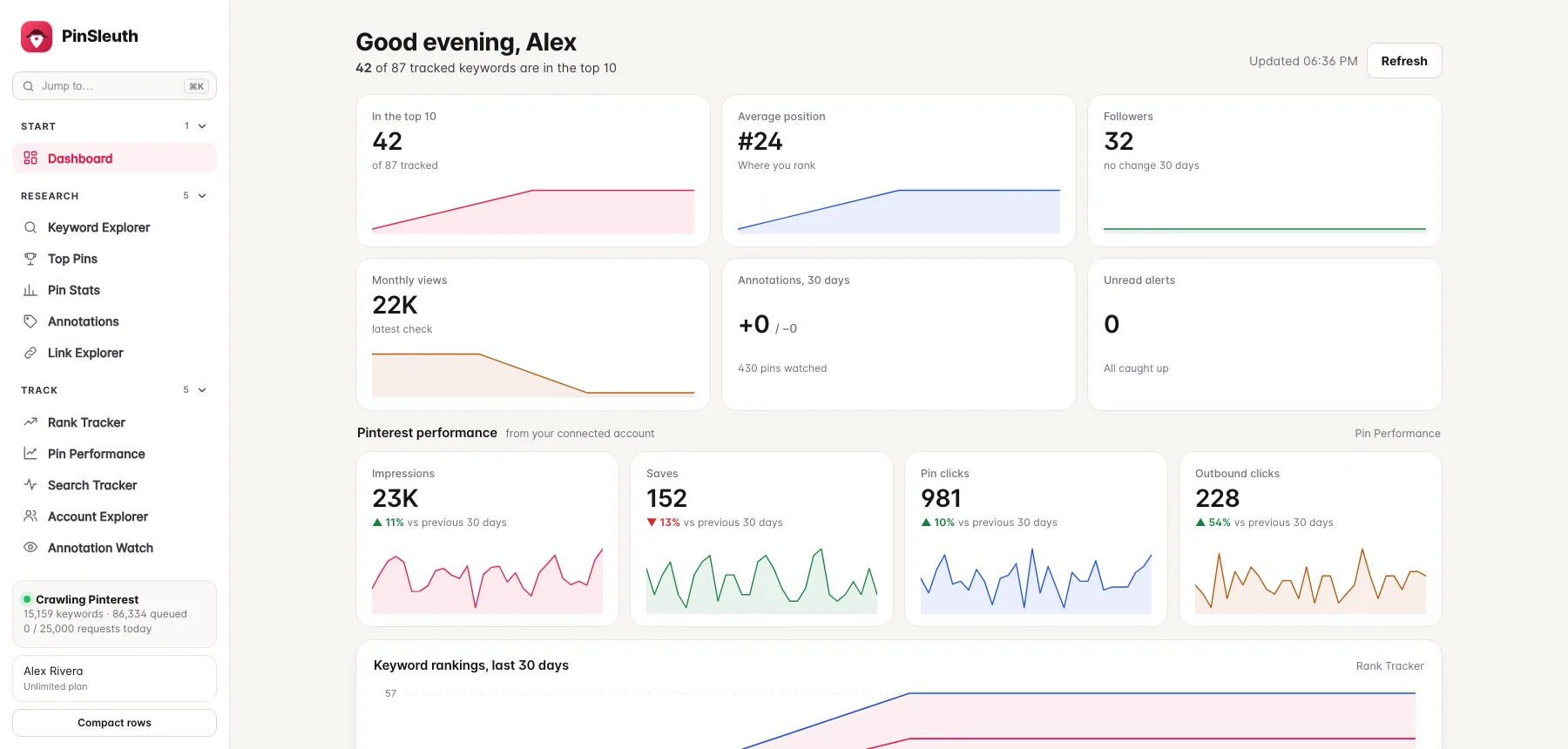The width and height of the screenshot is (1568, 749).
Task: Select the Impressions sparkline chart
Action: pos(487,580)
